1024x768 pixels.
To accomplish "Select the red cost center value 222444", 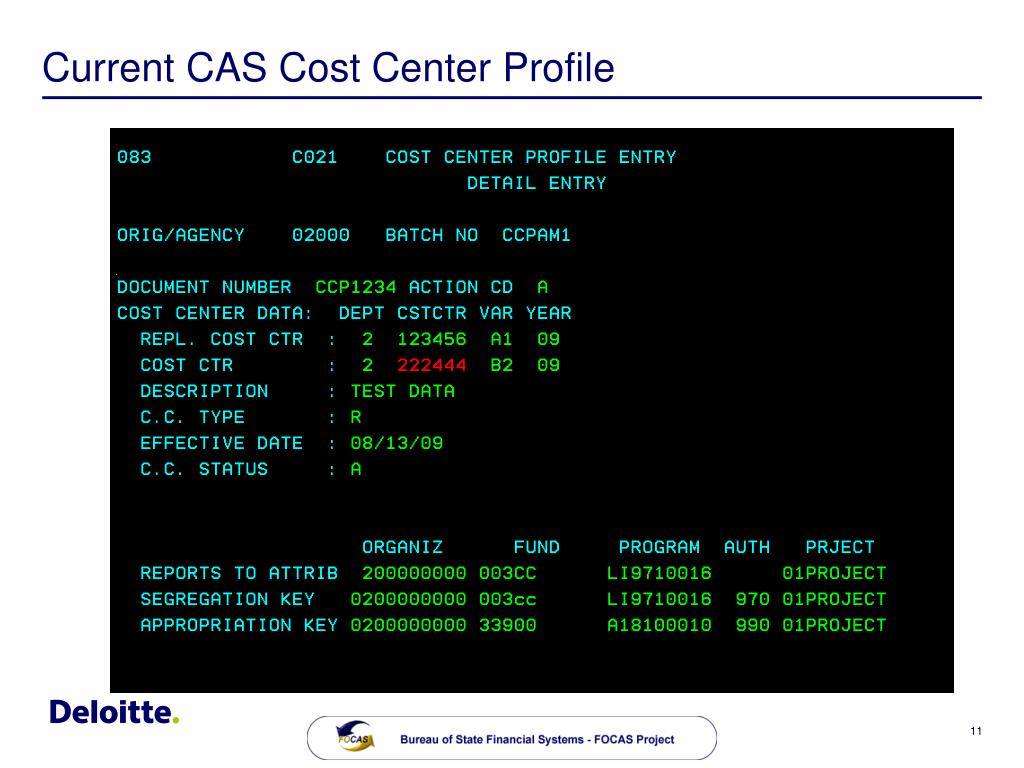I will click(x=432, y=365).
